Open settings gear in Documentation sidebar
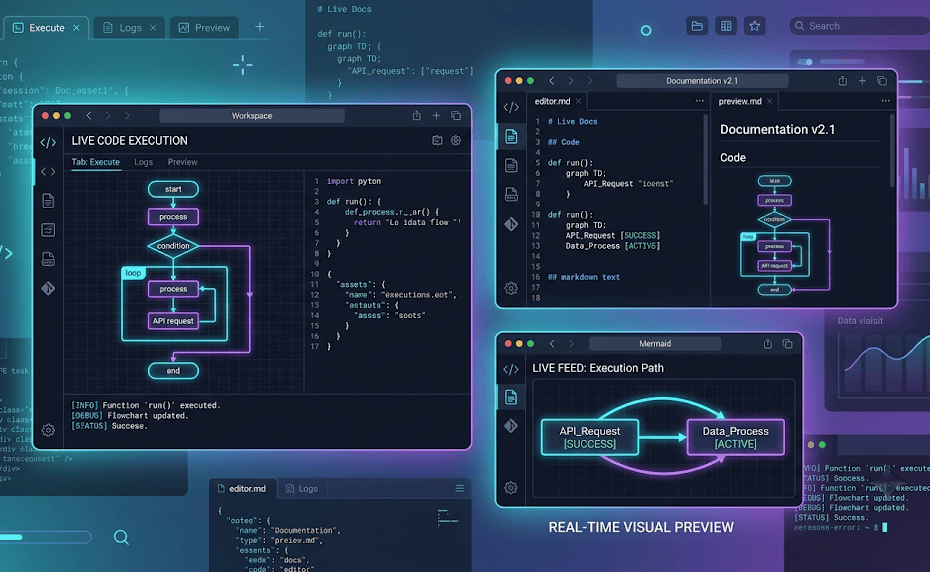This screenshot has height=572, width=930. (511, 288)
